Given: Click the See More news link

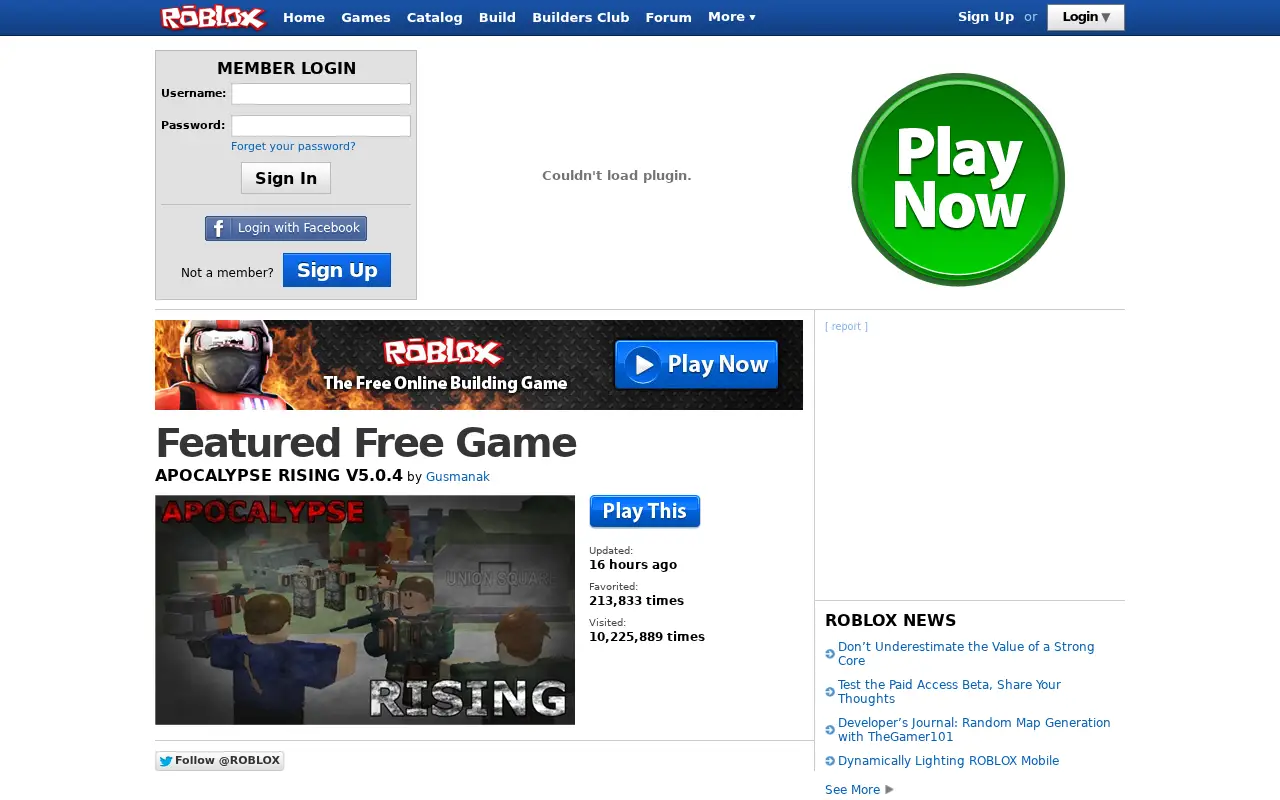Looking at the screenshot, I should 852,790.
